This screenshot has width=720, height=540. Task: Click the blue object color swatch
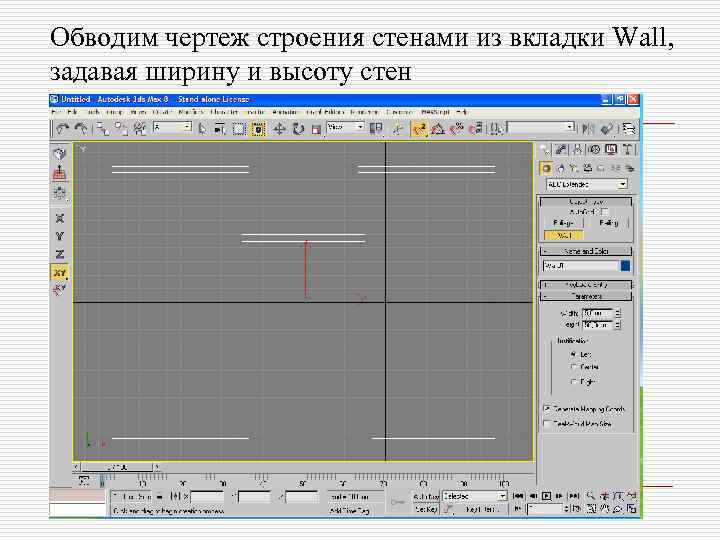625,266
